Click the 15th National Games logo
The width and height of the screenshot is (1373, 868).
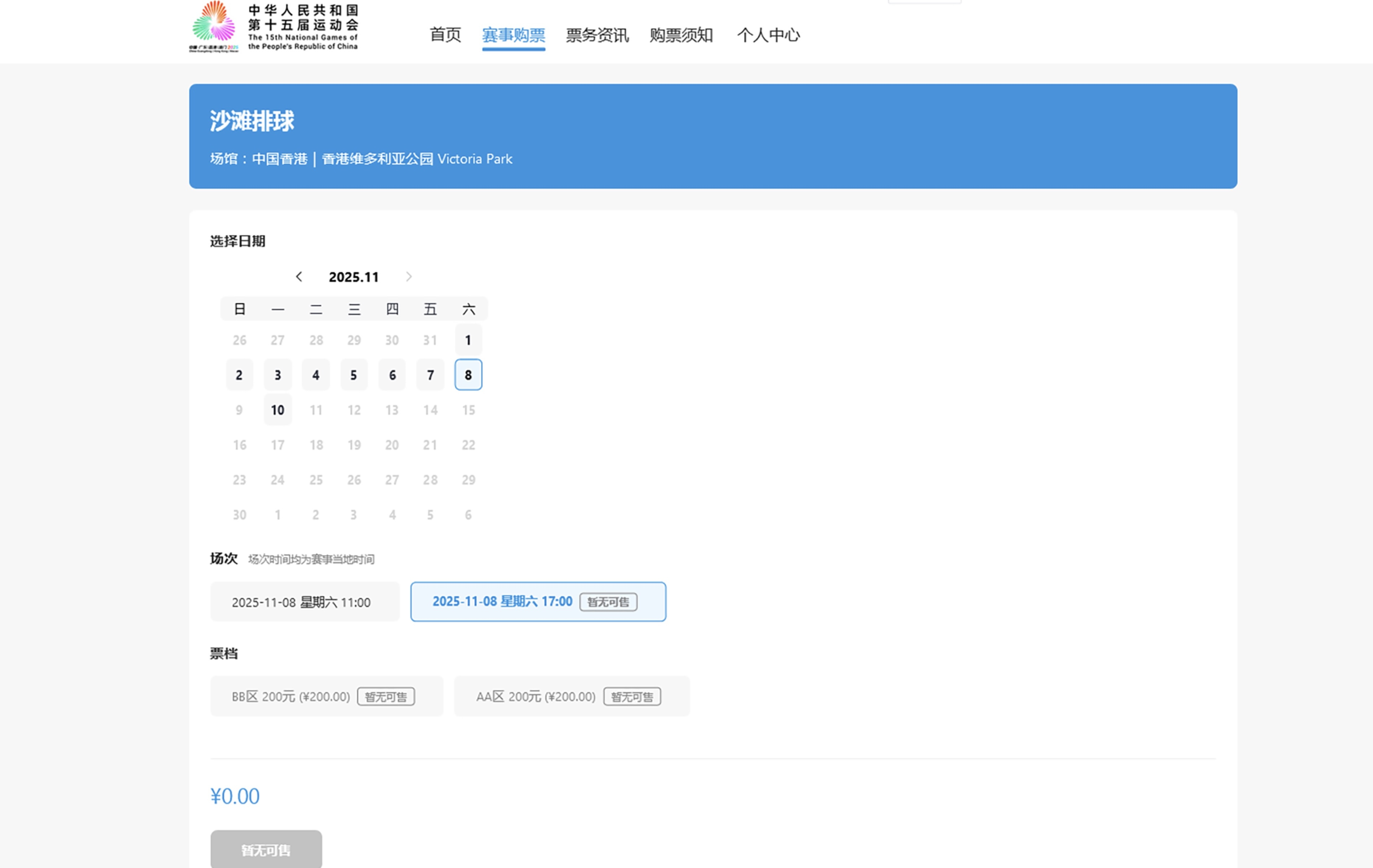pyautogui.click(x=274, y=27)
